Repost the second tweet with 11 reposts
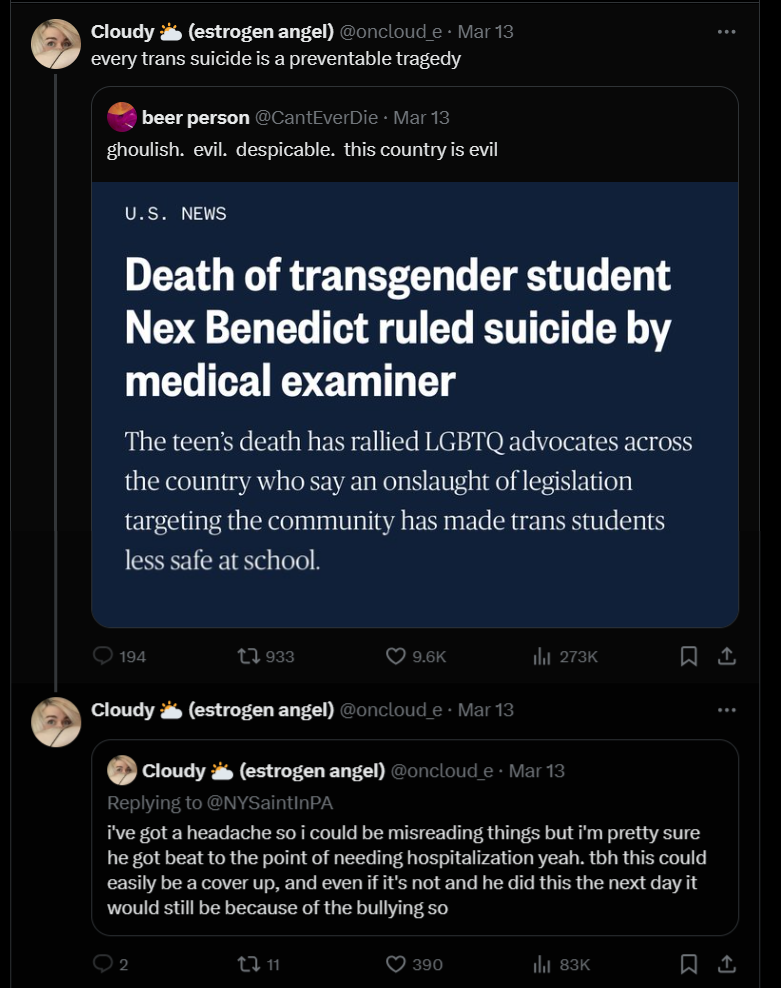The image size is (781, 988). [248, 964]
